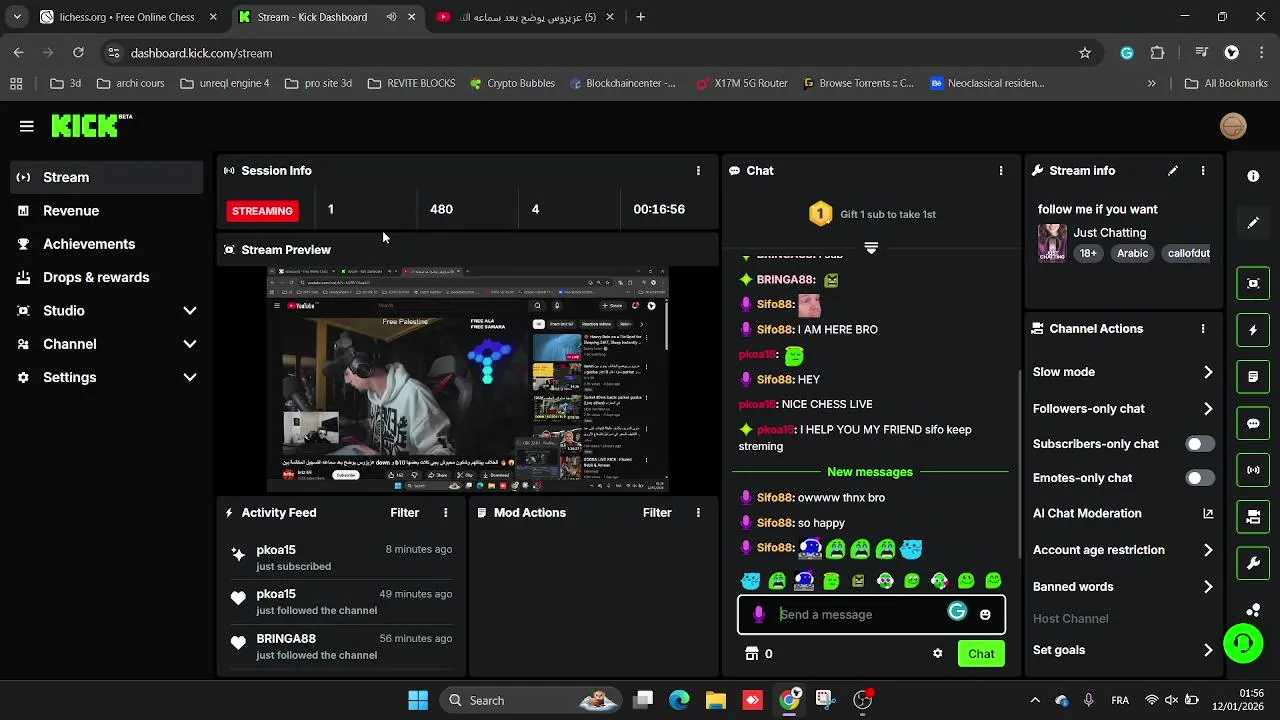1280x720 pixels.
Task: Open Session Info three-dot menu
Action: click(698, 171)
